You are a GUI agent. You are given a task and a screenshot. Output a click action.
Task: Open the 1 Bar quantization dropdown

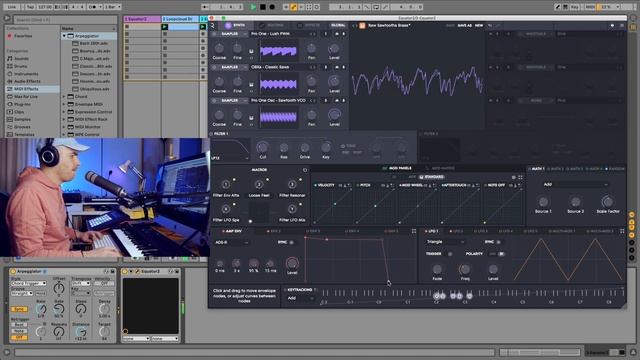tap(112, 7)
